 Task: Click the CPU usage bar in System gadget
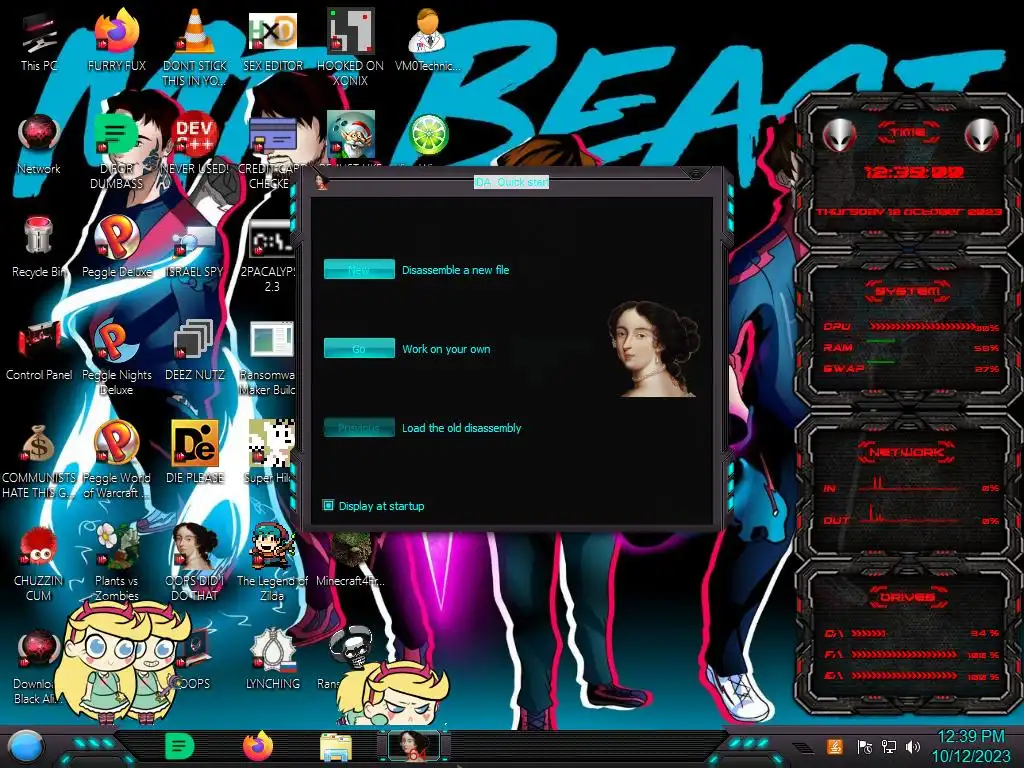coord(923,327)
